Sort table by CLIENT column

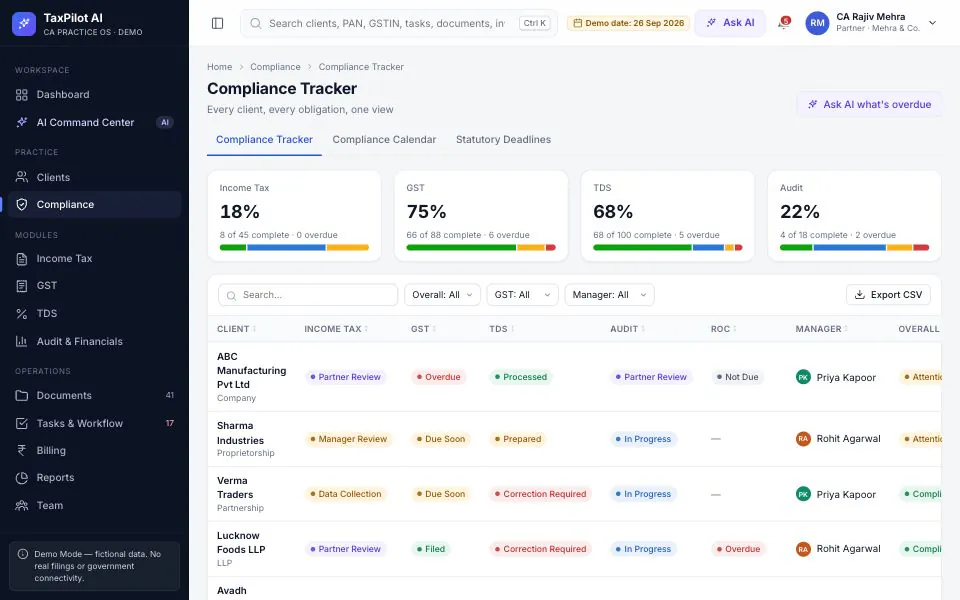pos(236,329)
